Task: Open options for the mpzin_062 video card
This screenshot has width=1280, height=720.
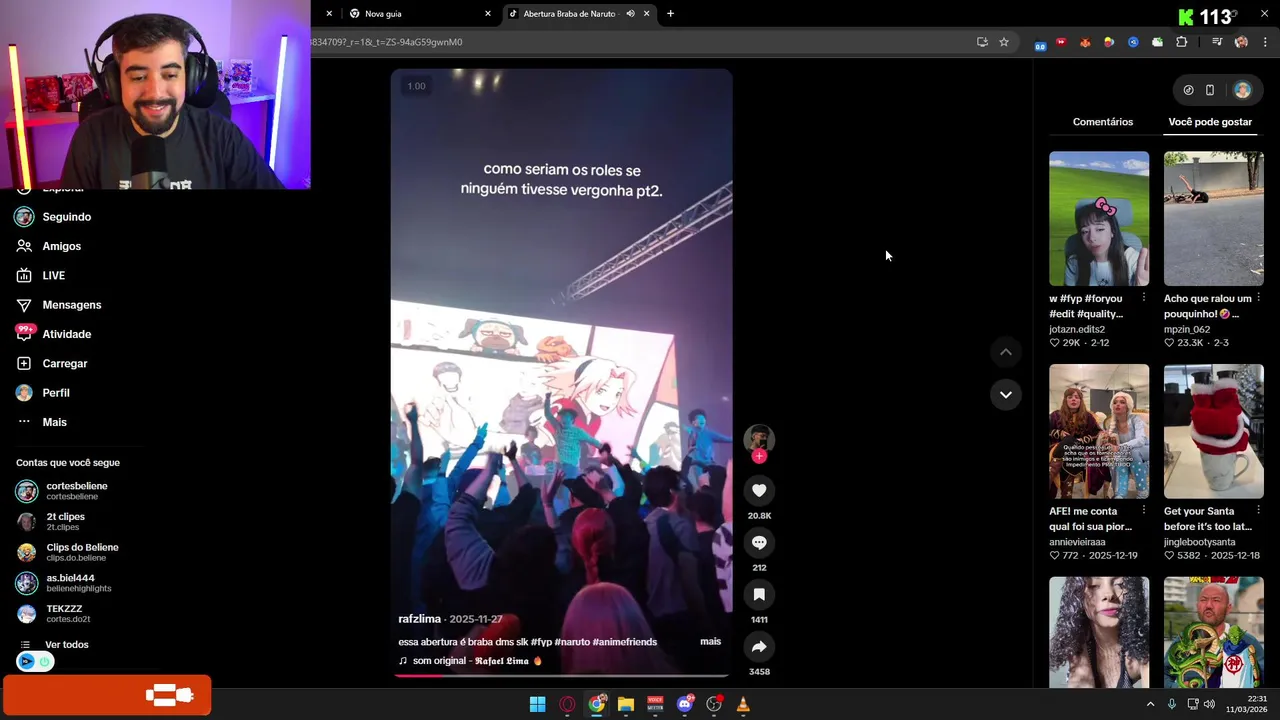Action: (1258, 298)
